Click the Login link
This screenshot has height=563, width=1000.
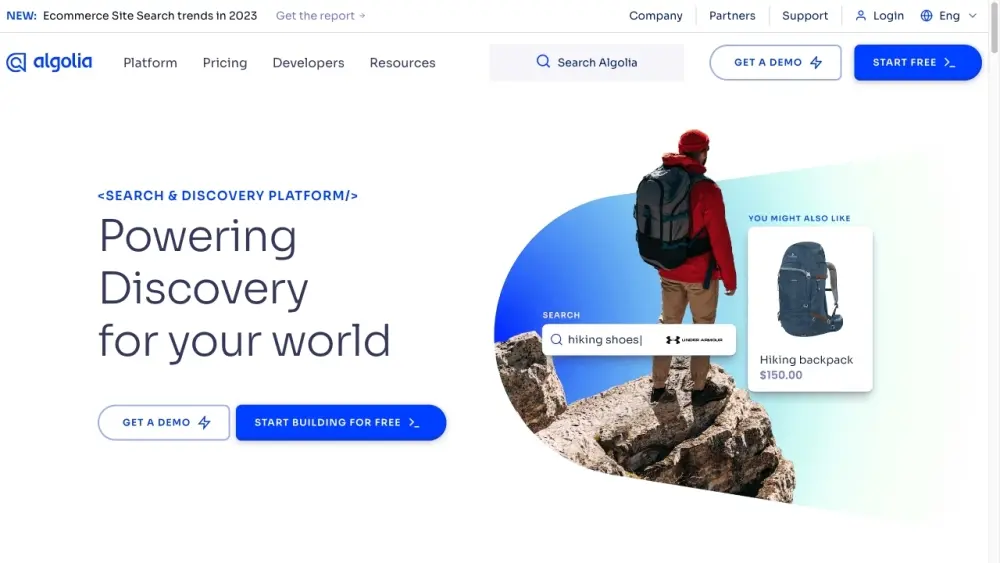click(x=888, y=15)
